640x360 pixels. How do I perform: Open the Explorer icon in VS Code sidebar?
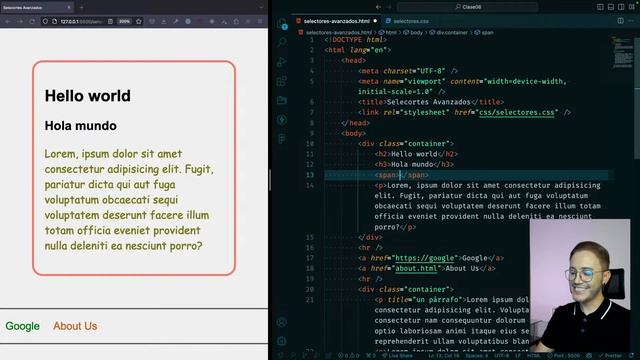pyautogui.click(x=282, y=24)
